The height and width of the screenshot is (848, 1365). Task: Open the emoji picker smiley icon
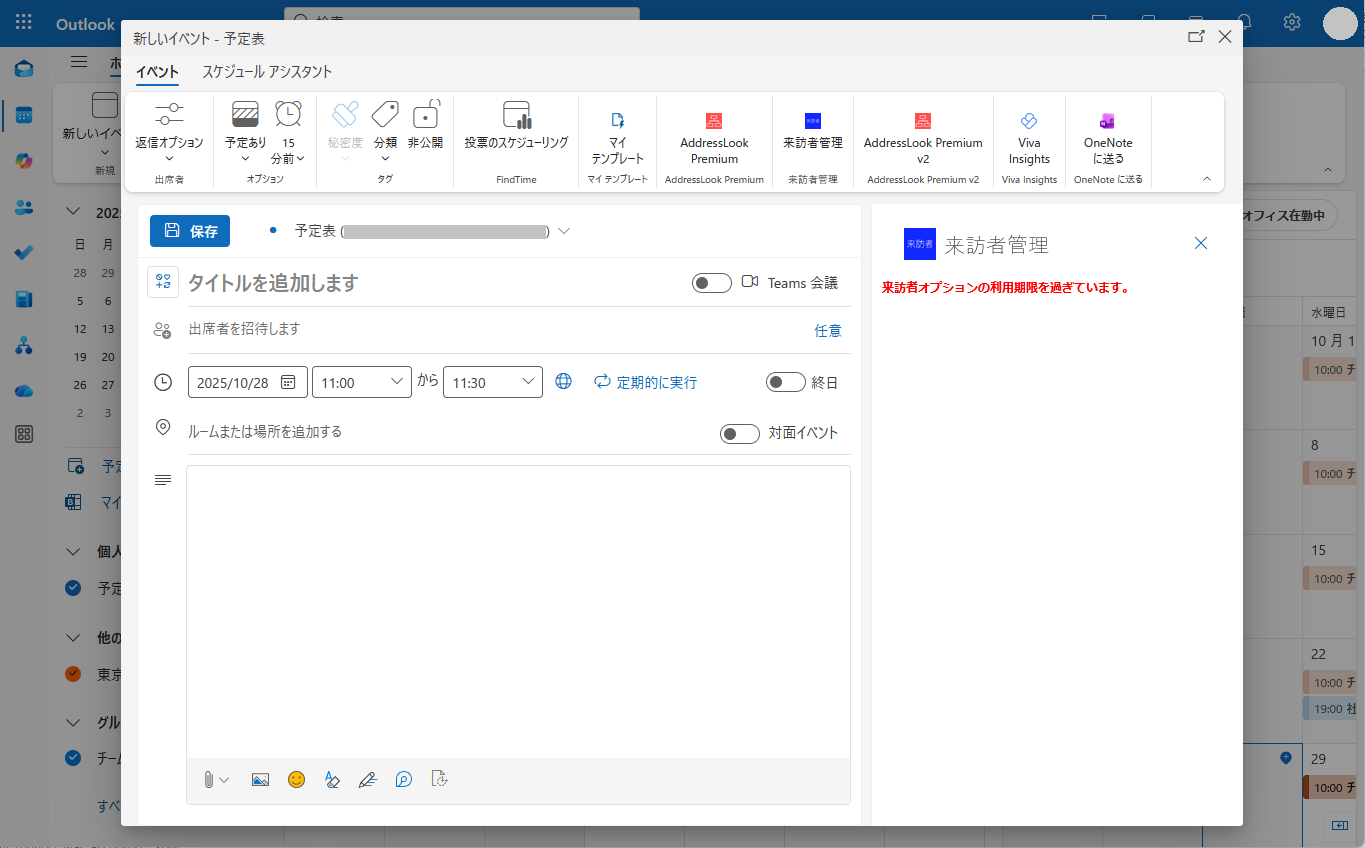(296, 780)
